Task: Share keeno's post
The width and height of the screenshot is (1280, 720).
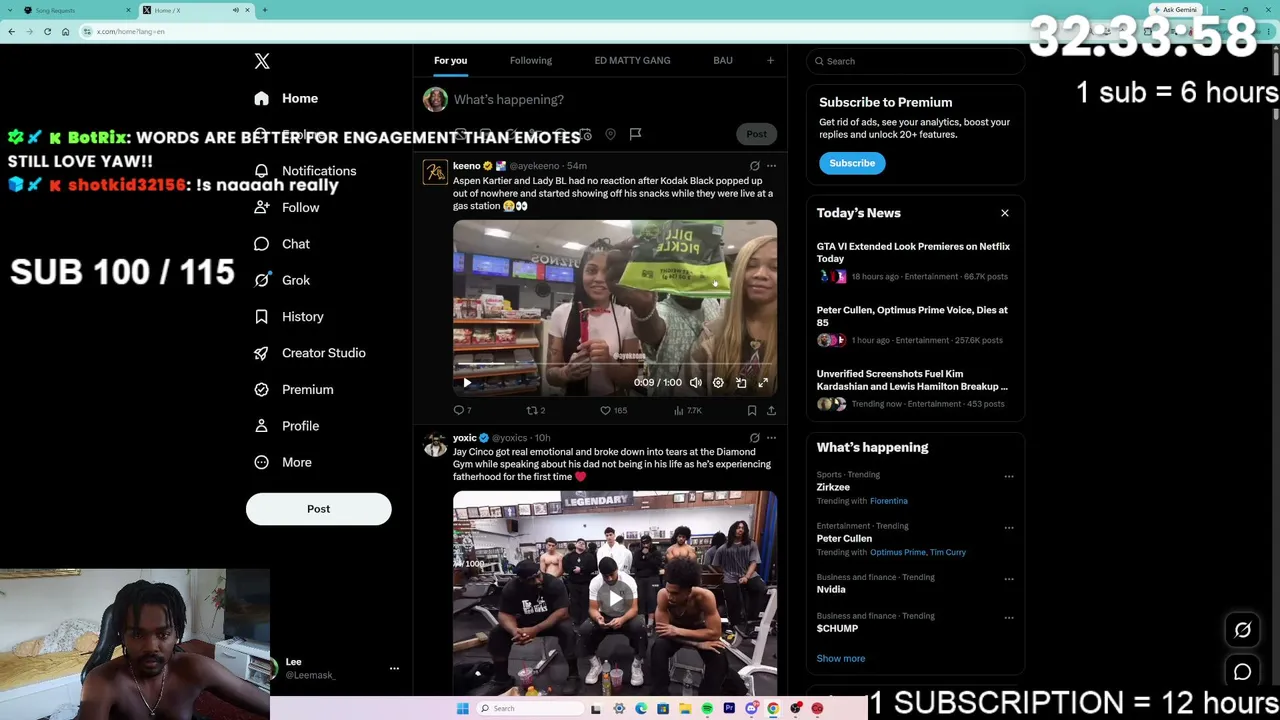Action: pyautogui.click(x=771, y=411)
